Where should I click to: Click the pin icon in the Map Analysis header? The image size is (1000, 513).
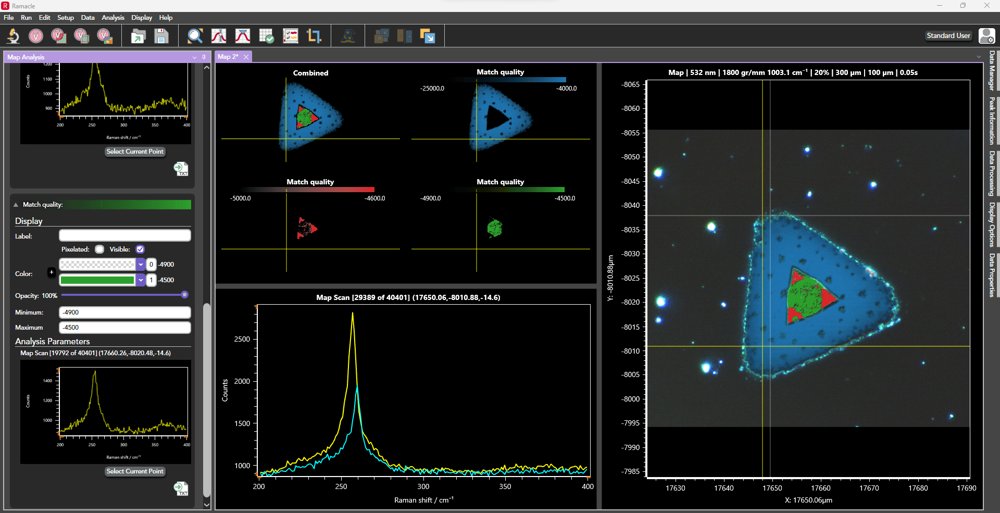pos(204,57)
